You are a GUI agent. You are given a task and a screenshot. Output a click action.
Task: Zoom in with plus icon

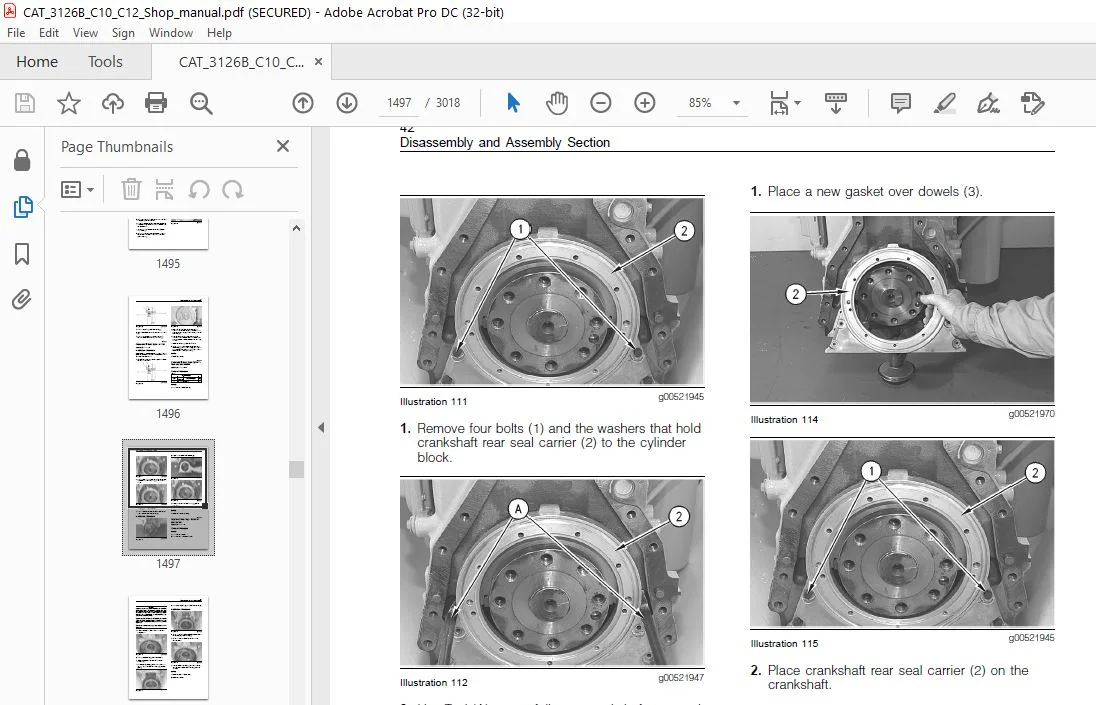[x=644, y=103]
